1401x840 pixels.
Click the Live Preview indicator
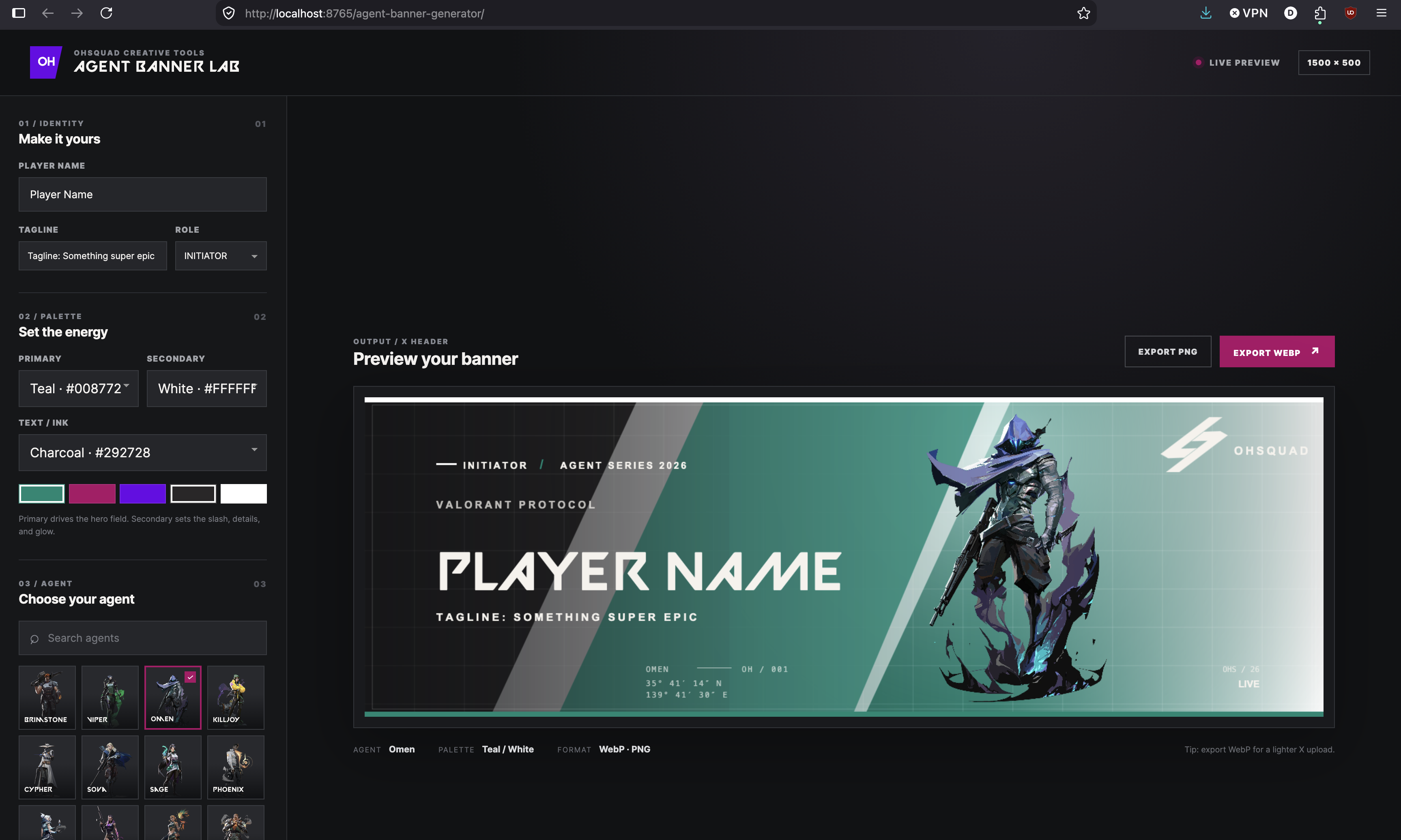coord(1238,63)
